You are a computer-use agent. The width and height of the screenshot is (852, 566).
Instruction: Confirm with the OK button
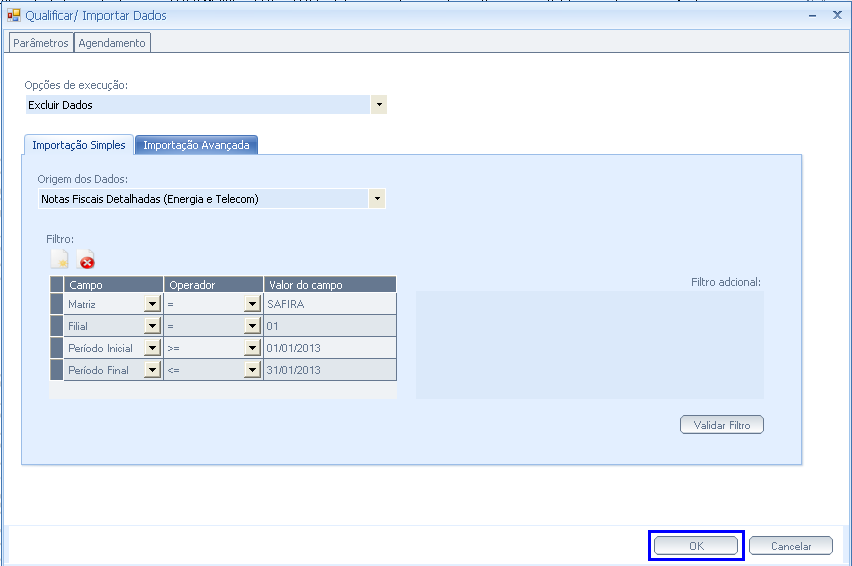pyautogui.click(x=696, y=546)
